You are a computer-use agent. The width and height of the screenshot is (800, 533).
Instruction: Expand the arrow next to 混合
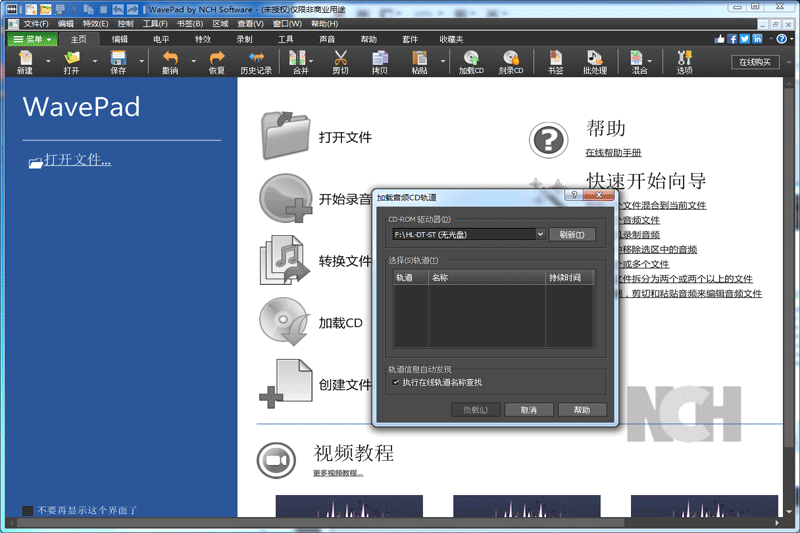coord(650,61)
